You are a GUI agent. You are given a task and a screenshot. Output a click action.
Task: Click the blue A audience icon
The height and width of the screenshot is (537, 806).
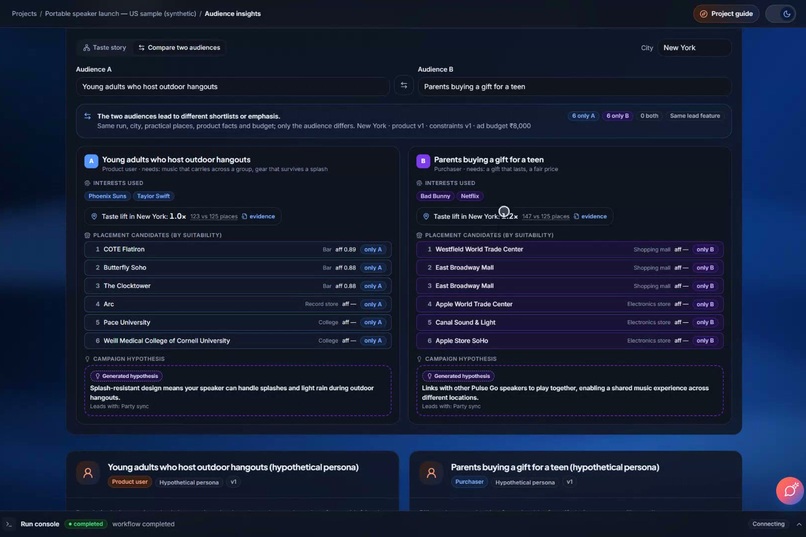tap(91, 161)
